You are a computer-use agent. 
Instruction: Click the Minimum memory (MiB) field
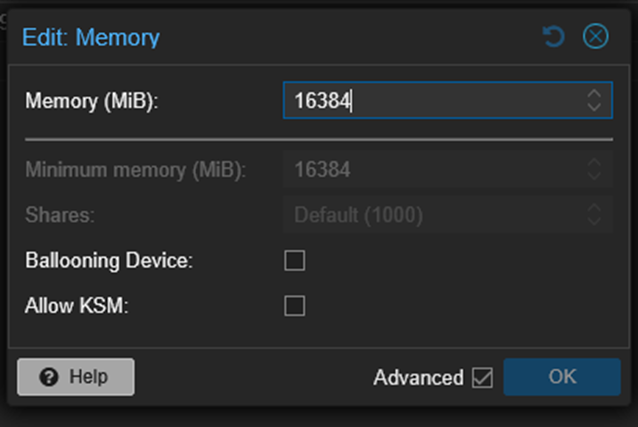tap(430, 170)
